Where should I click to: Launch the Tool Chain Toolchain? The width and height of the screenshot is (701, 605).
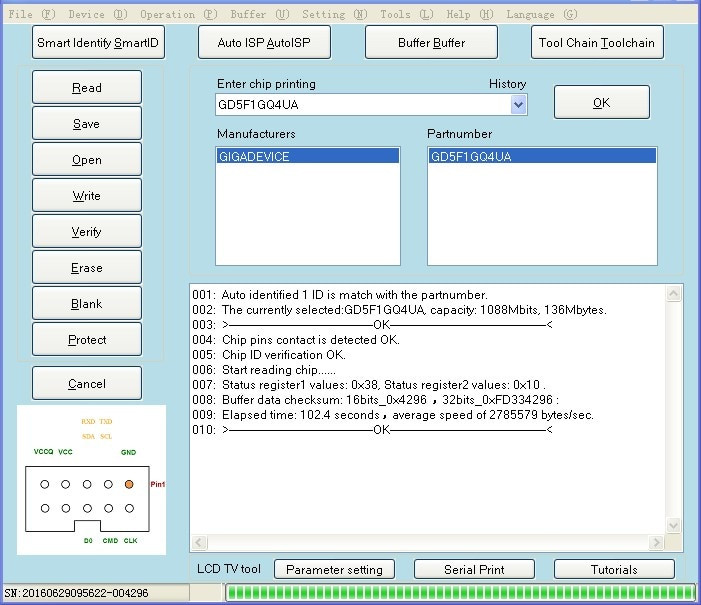point(597,42)
